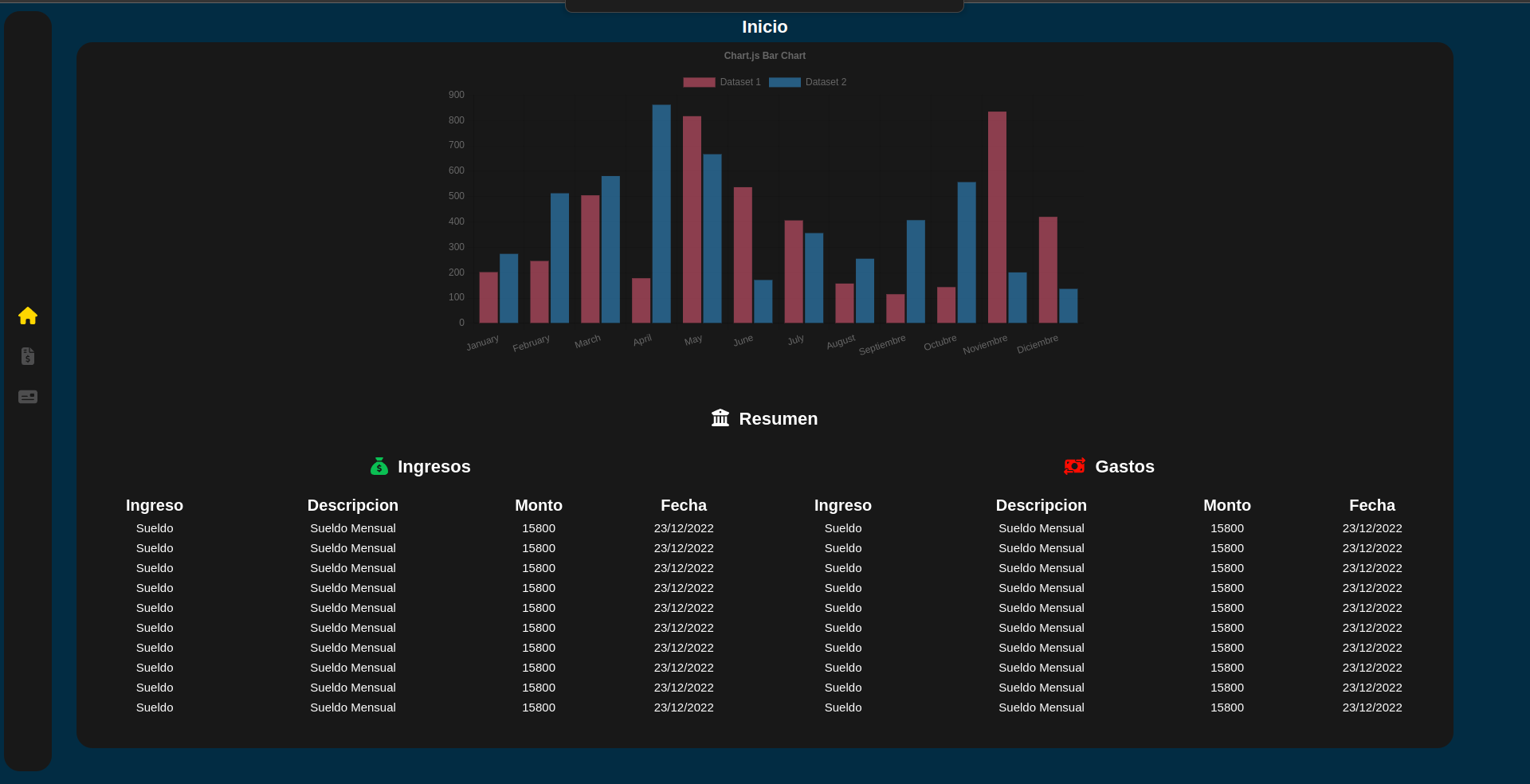The width and height of the screenshot is (1530, 784).
Task: Click the Chart.js Bar Chart title
Action: [764, 56]
